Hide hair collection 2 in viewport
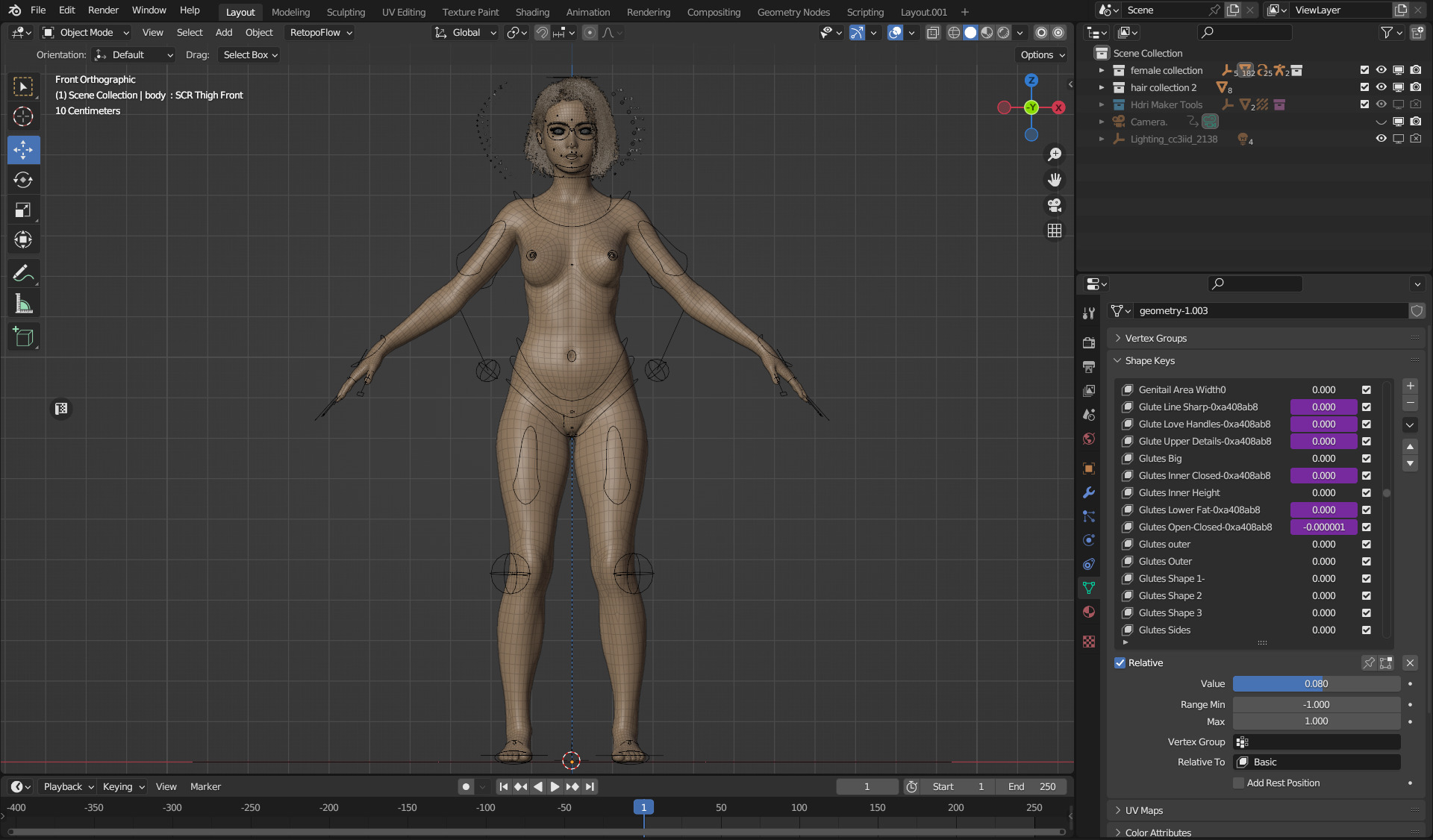This screenshot has width=1433, height=840. 1381,87
